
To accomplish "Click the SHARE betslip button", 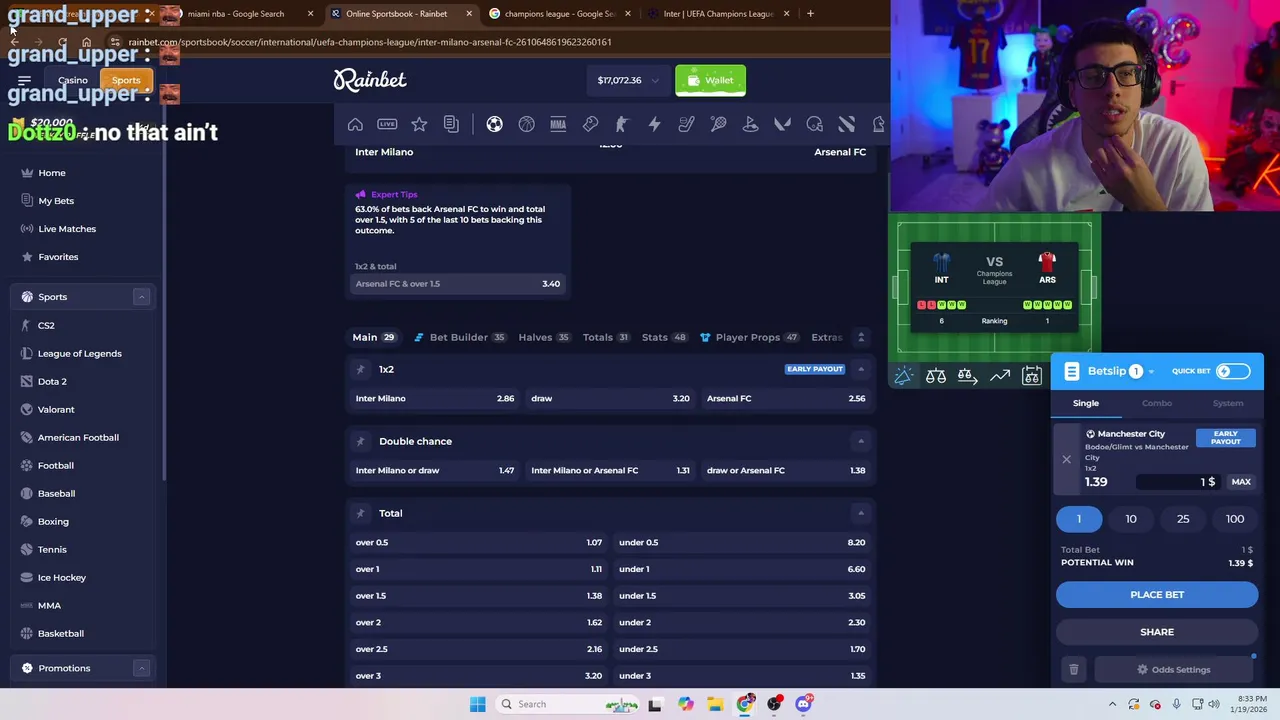I will click(x=1157, y=632).
